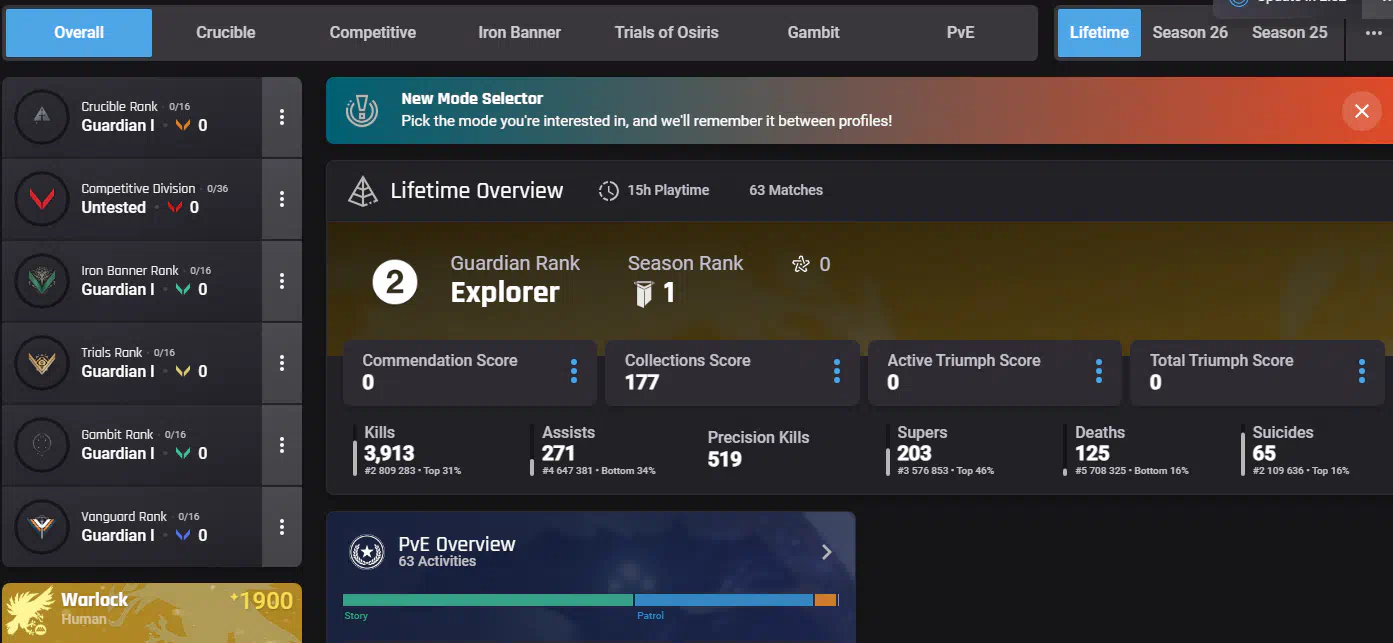Click the Collections Score card
This screenshot has height=643, width=1393.
[x=732, y=373]
